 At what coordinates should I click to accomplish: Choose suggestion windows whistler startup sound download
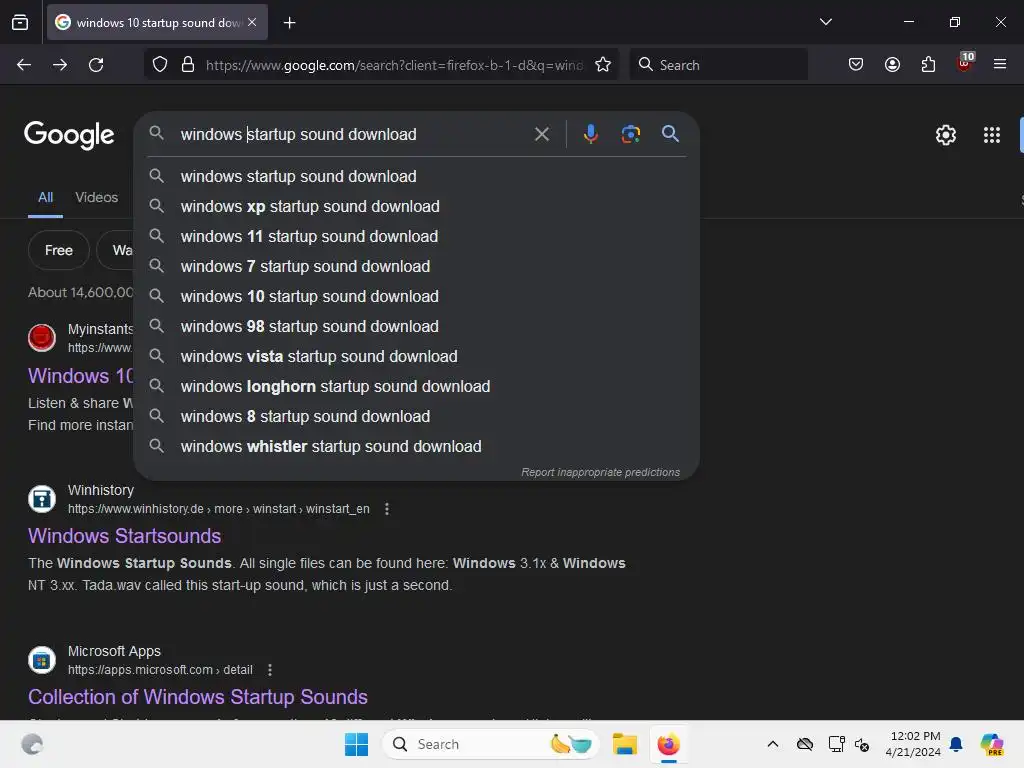417,447
